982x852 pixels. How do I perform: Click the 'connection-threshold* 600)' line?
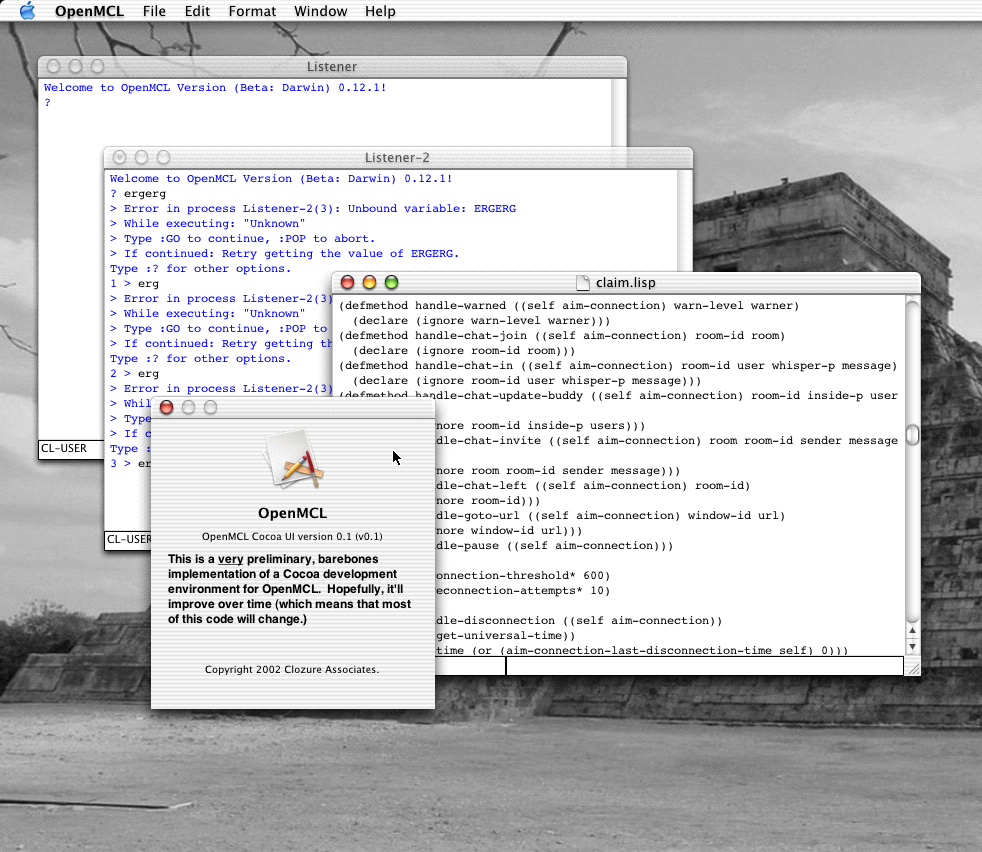coord(523,576)
